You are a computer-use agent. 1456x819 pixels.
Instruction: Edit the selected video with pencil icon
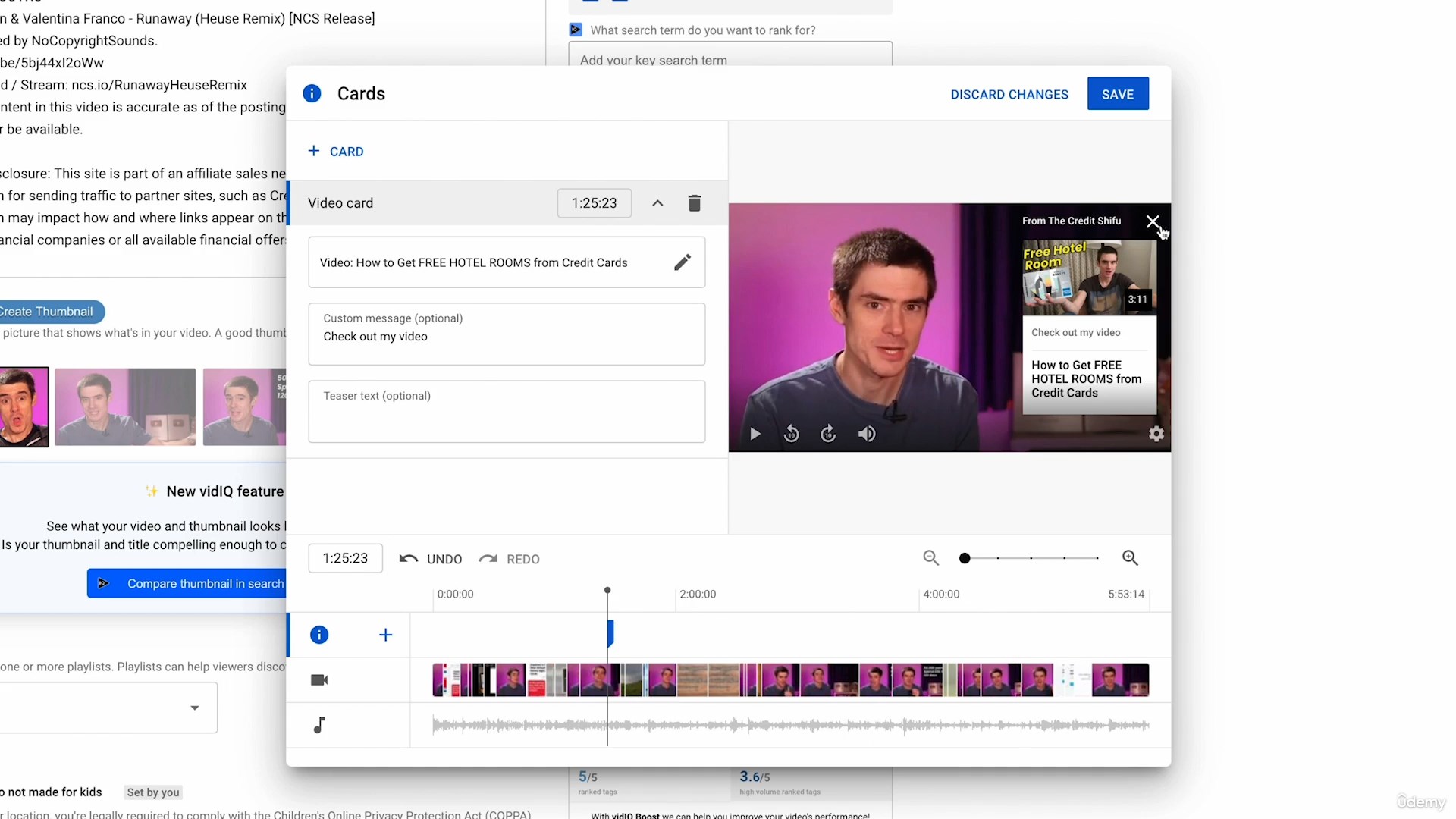point(682,262)
